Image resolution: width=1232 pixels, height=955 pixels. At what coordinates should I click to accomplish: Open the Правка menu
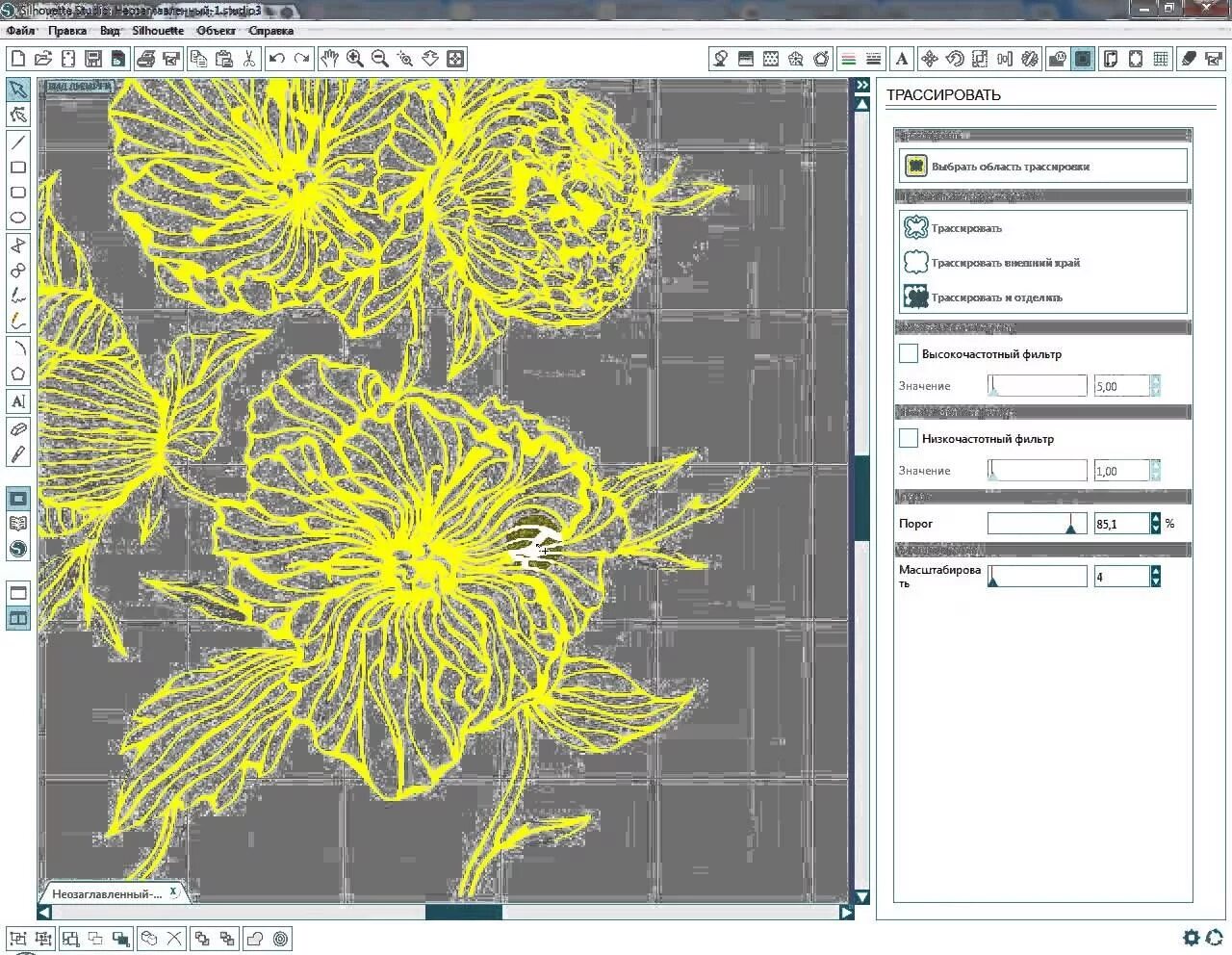(67, 31)
